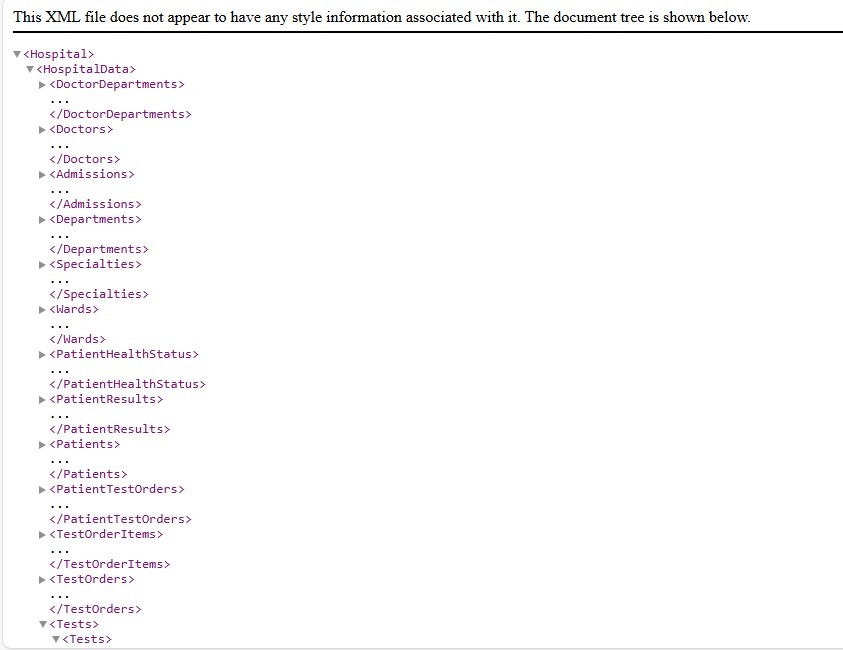Expand the Specialties node
Image resolution: width=843 pixels, height=650 pixels.
pyautogui.click(x=42, y=265)
